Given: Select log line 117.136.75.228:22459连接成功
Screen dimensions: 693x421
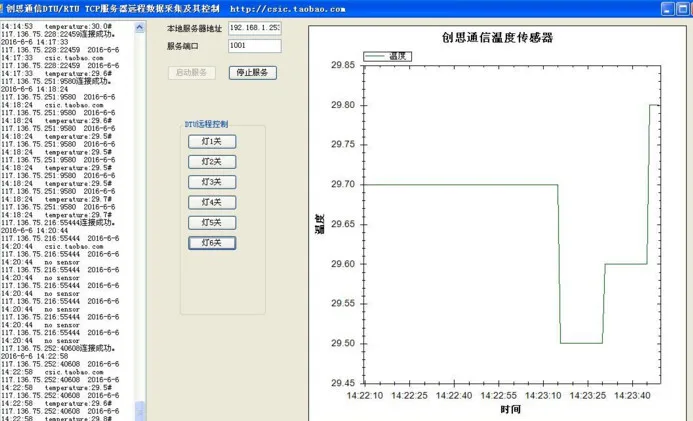Looking at the screenshot, I should click(58, 34).
